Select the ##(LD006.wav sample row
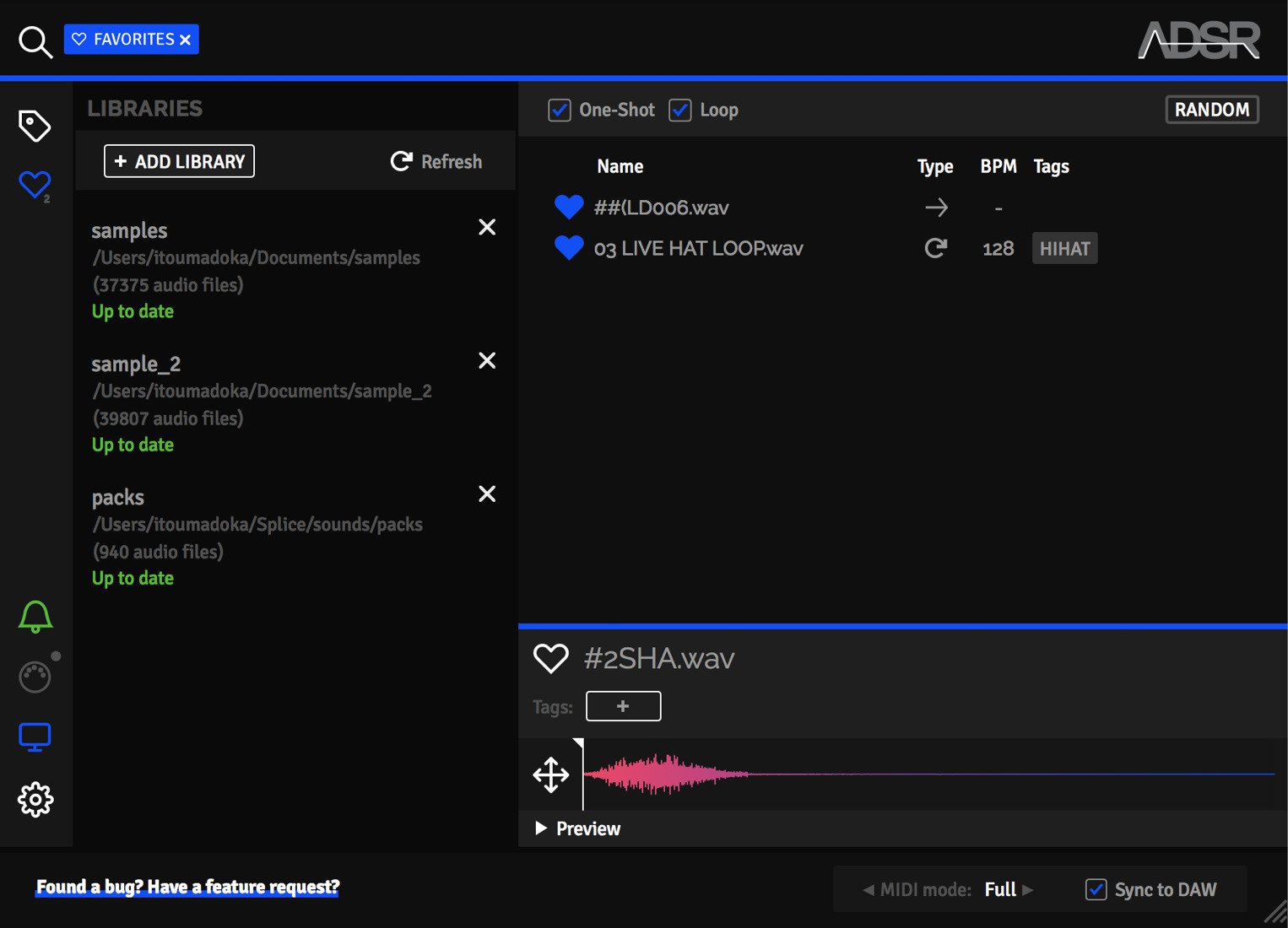 (x=901, y=207)
